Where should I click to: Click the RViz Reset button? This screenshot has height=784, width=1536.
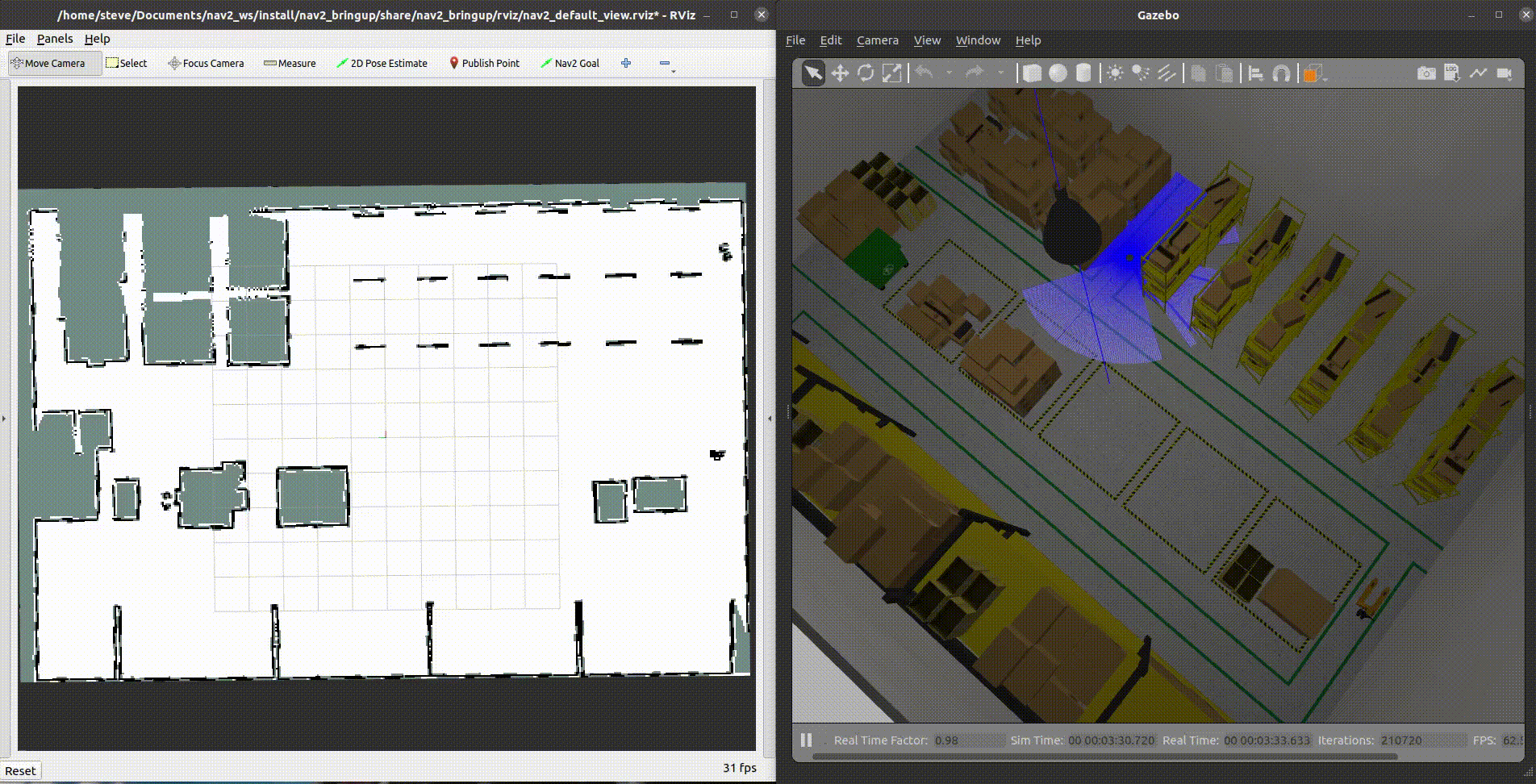[x=20, y=770]
